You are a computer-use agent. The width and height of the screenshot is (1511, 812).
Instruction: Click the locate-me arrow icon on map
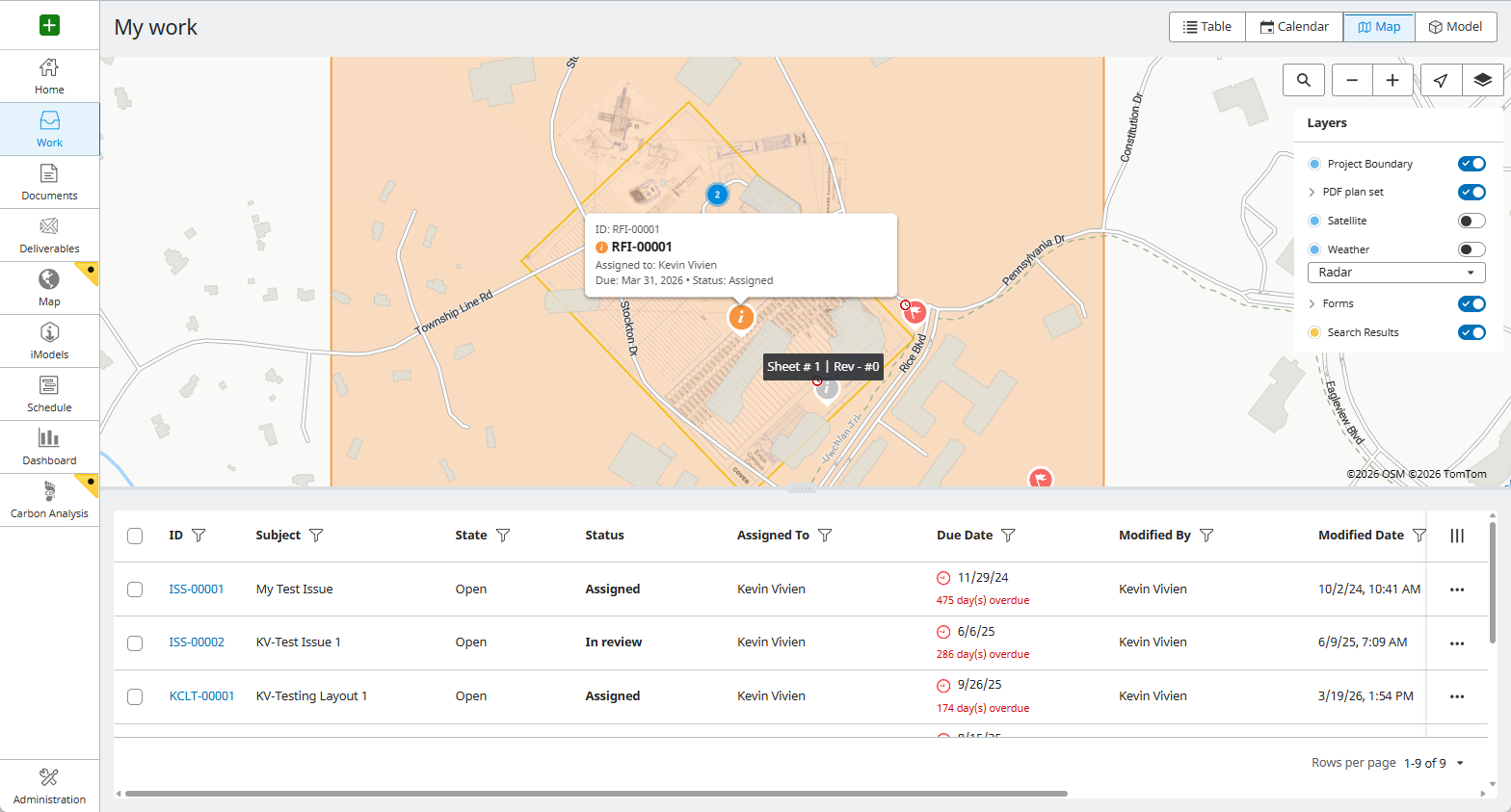1441,80
